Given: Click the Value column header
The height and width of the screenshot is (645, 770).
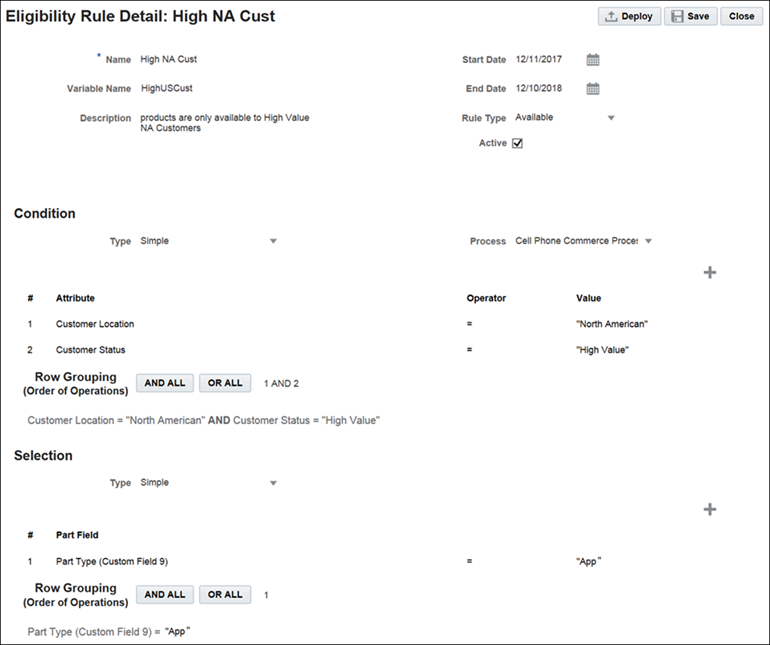Looking at the screenshot, I should pyautogui.click(x=588, y=298).
